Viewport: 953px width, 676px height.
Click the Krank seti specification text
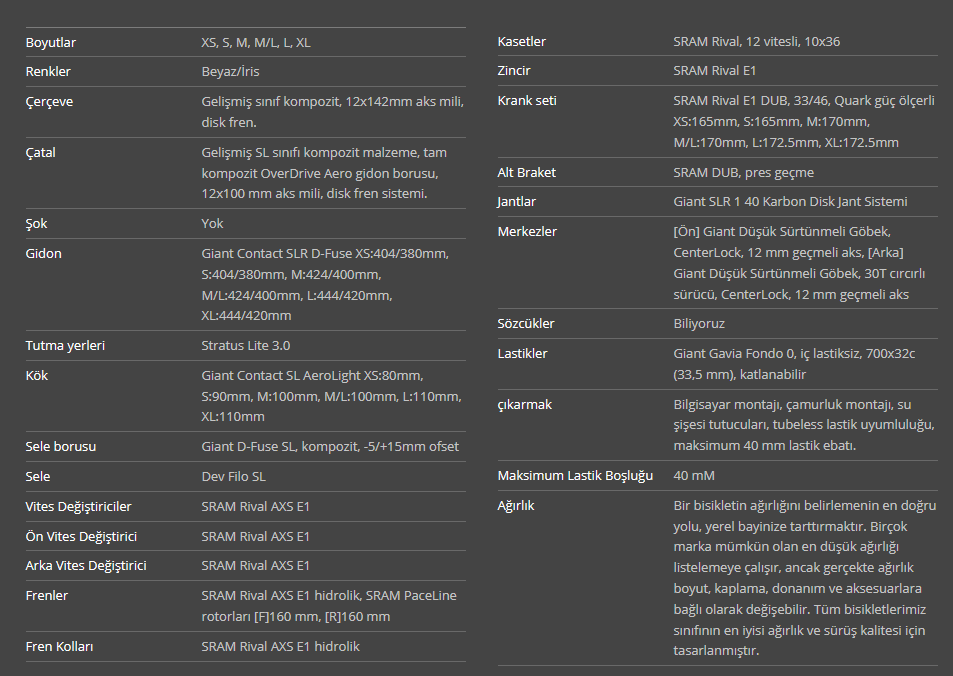[804, 121]
